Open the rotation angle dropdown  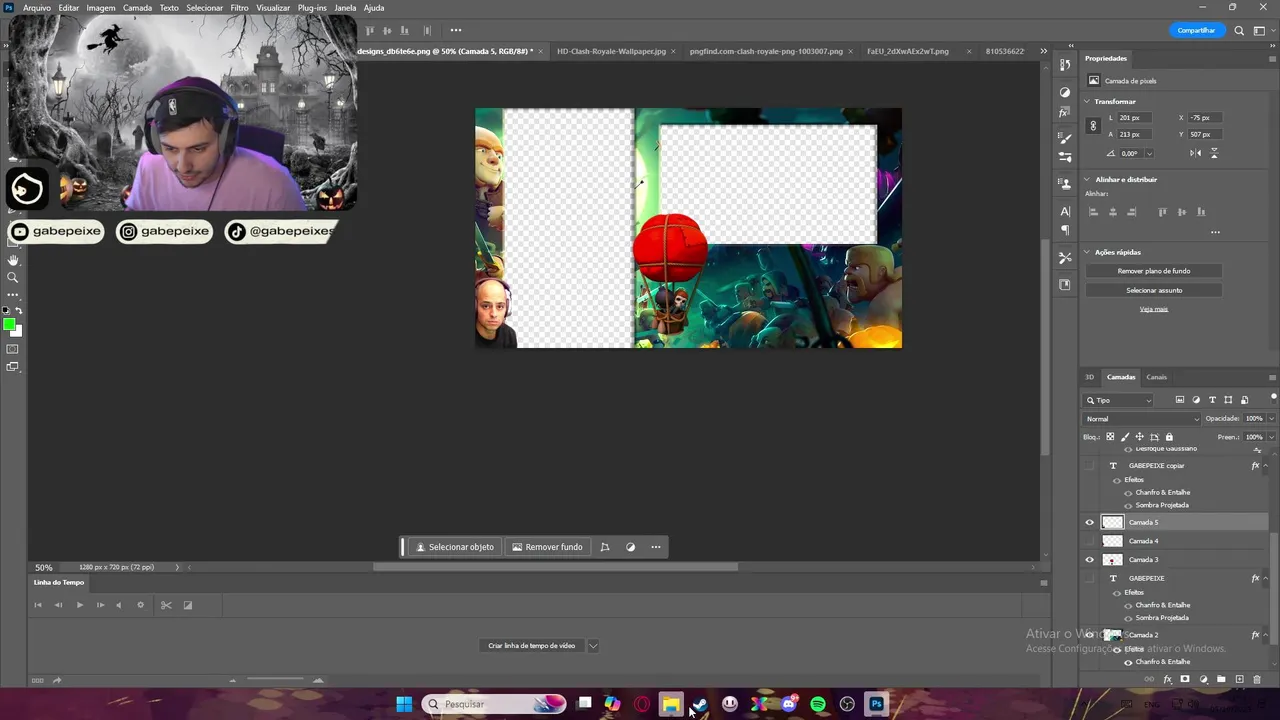pos(1149,153)
